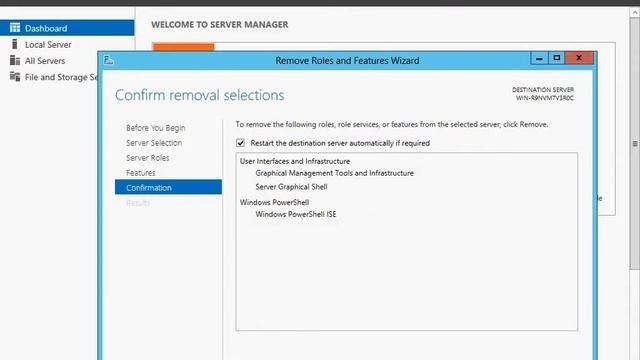Click the orange tile behind the wizard
This screenshot has height=360, width=640.
pos(183,47)
